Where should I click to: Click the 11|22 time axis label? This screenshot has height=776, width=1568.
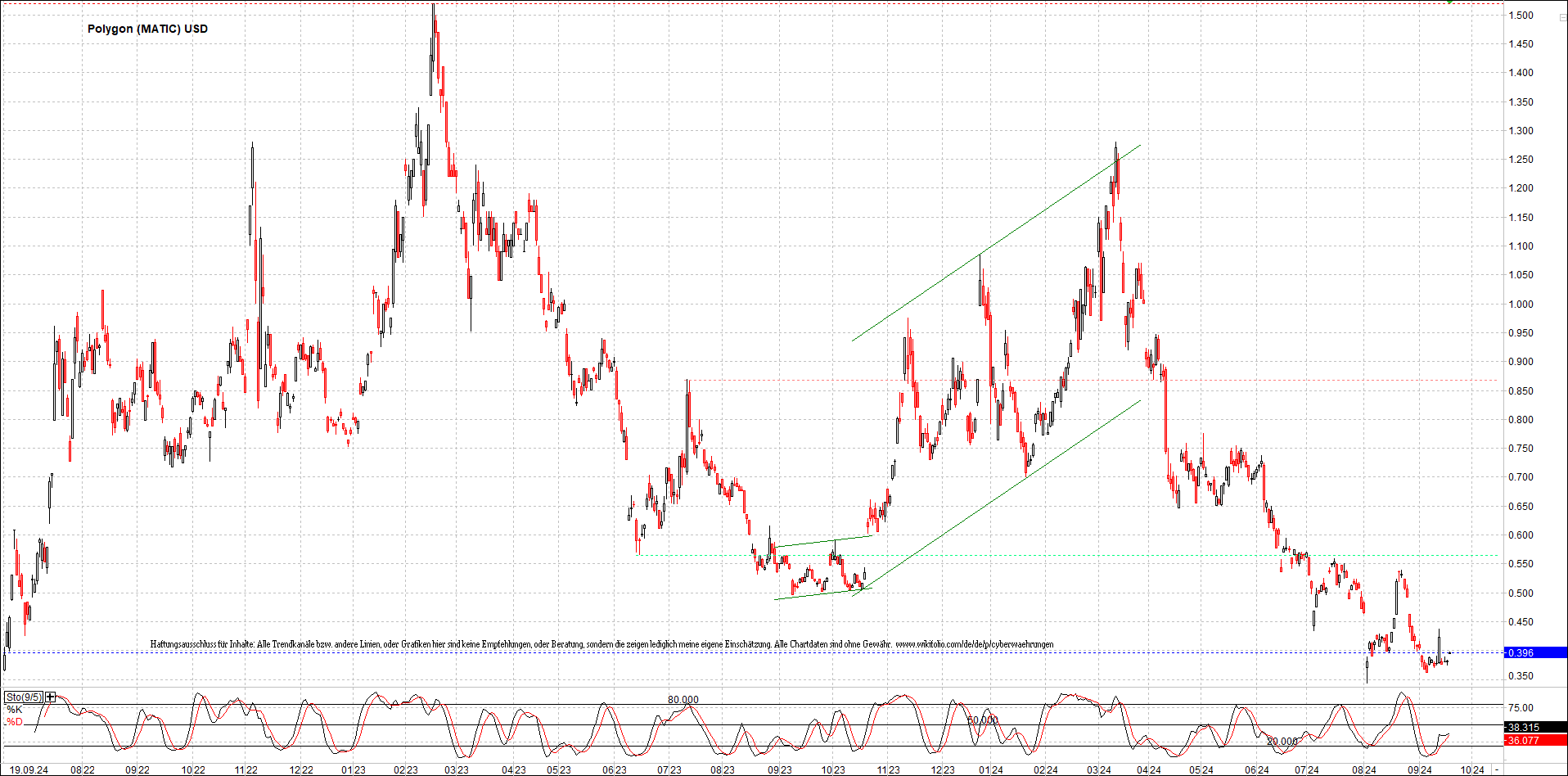pos(246,770)
